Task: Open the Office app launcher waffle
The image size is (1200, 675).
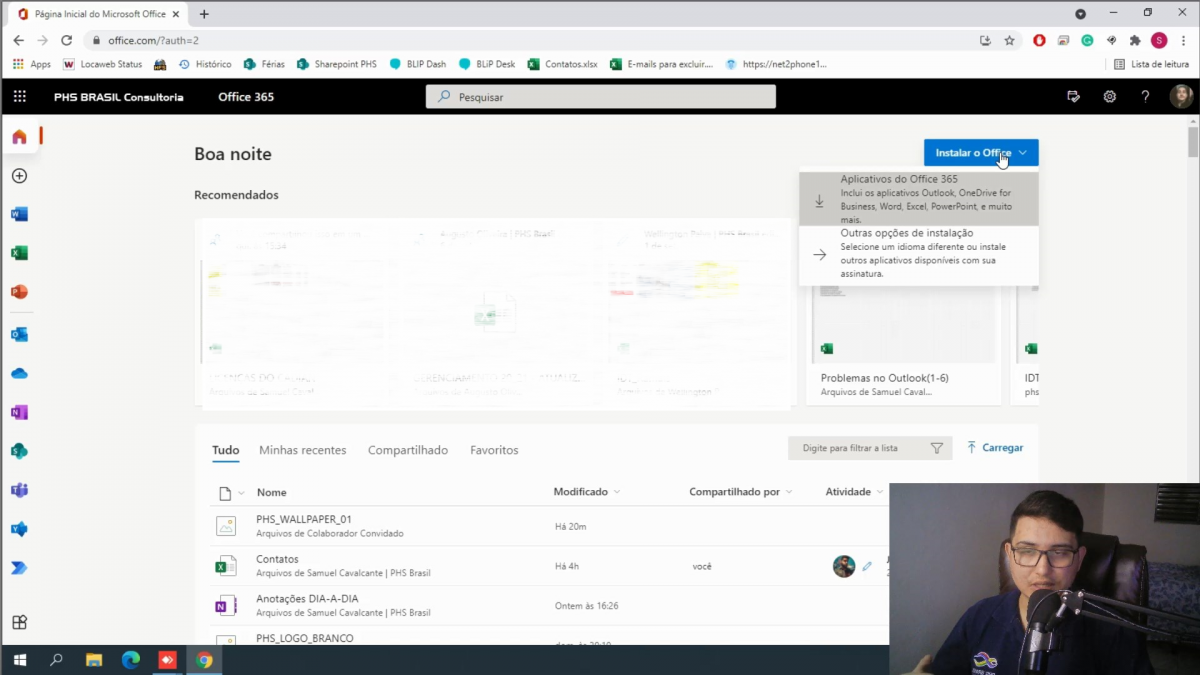Action: pyautogui.click(x=20, y=97)
